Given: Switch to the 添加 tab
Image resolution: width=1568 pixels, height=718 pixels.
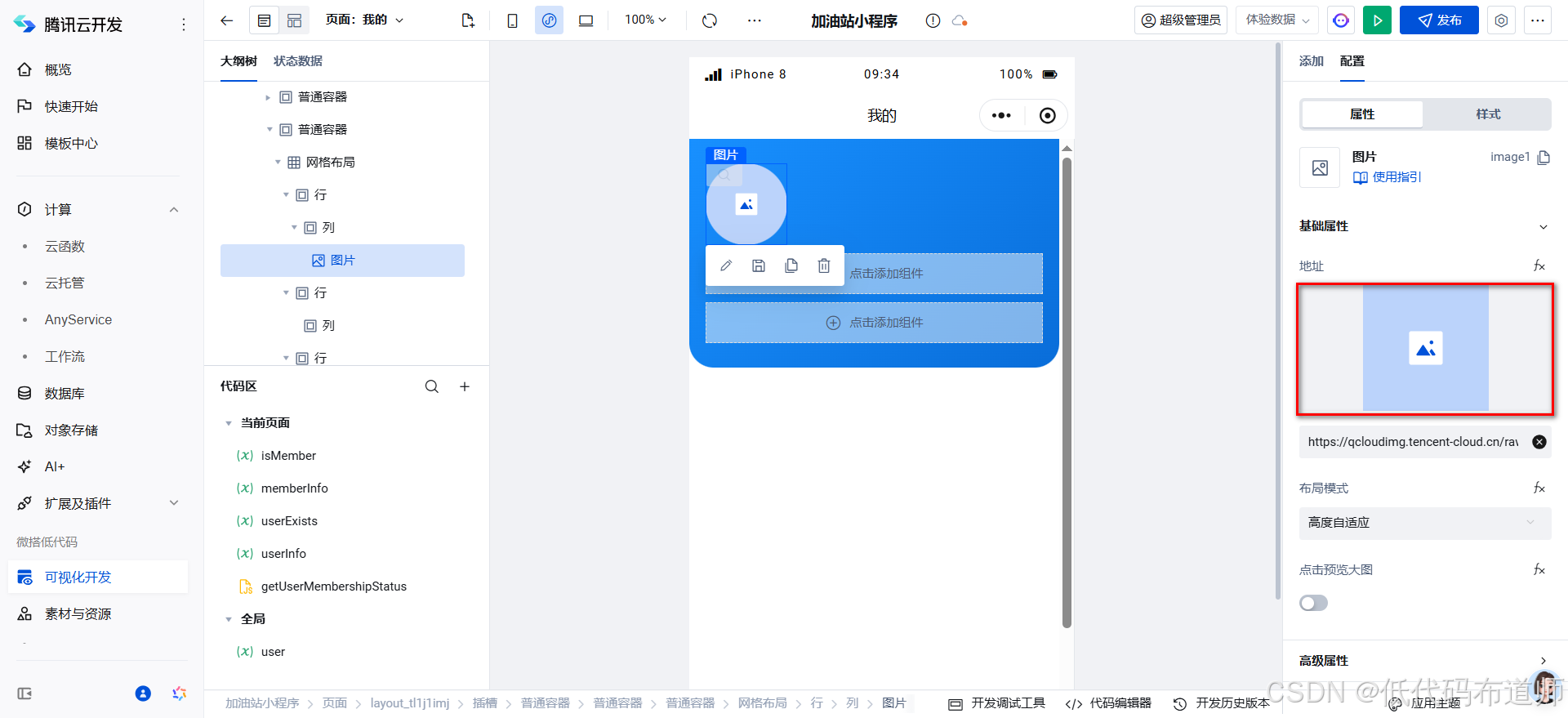Looking at the screenshot, I should (1312, 61).
